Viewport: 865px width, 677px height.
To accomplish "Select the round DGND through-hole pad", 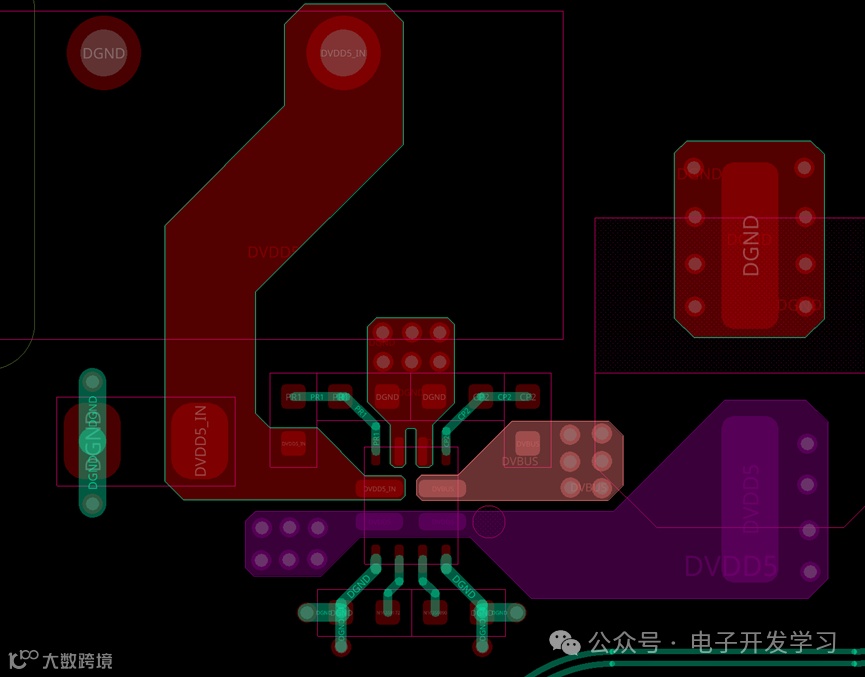I will click(104, 53).
